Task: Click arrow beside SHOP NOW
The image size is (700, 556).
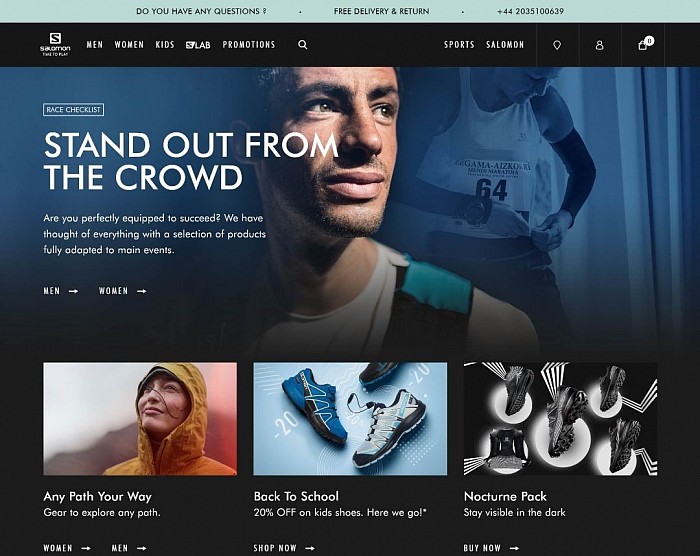Action: tap(310, 548)
